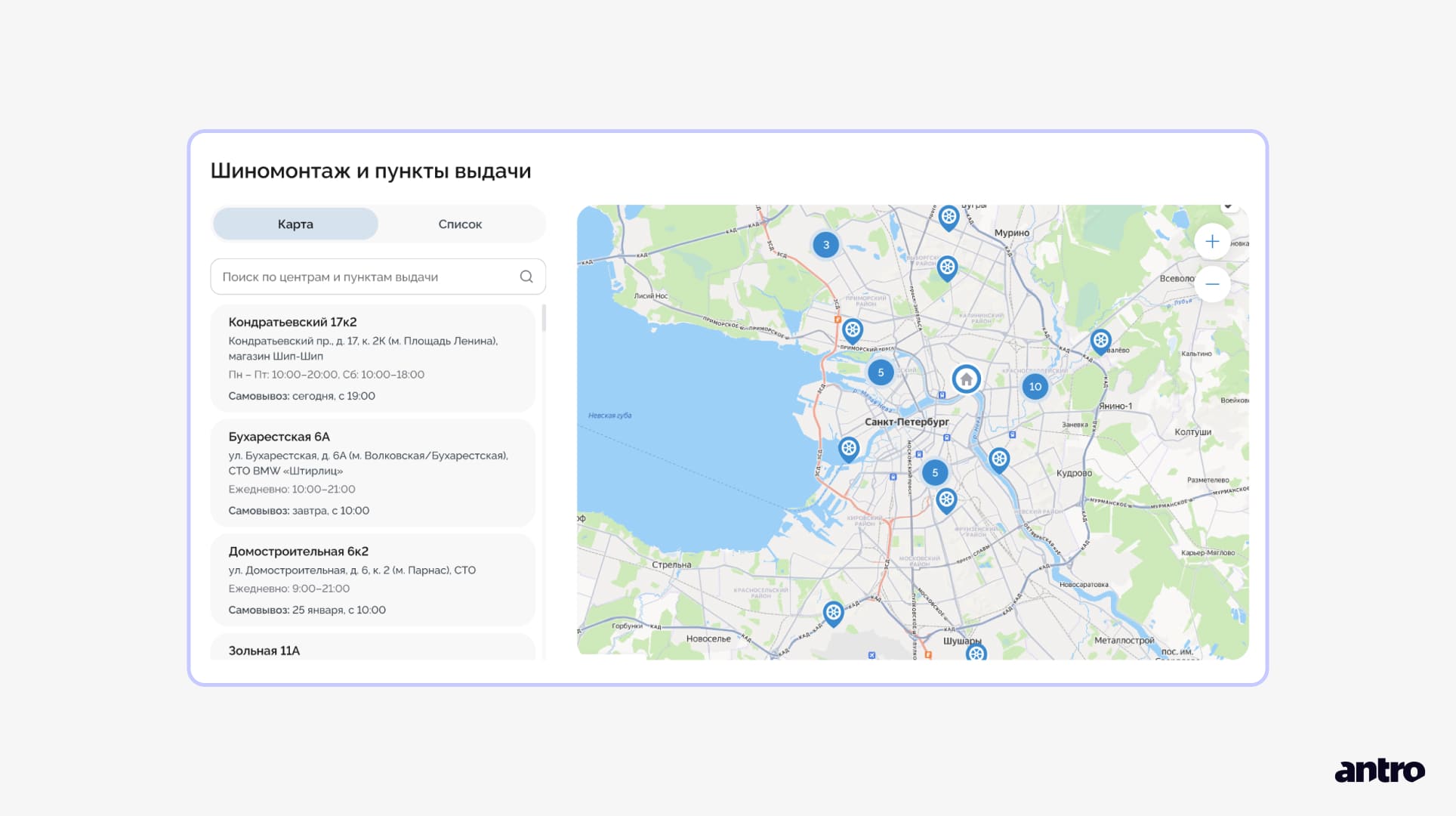Select tire pin near Шушары
Image resolution: width=1456 pixels, height=816 pixels.
tap(976, 652)
